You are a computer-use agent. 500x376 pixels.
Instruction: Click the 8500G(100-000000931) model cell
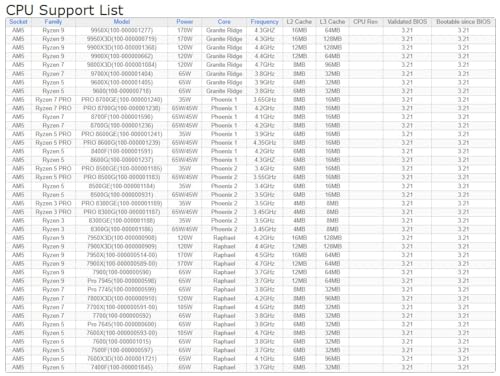(x=122, y=195)
